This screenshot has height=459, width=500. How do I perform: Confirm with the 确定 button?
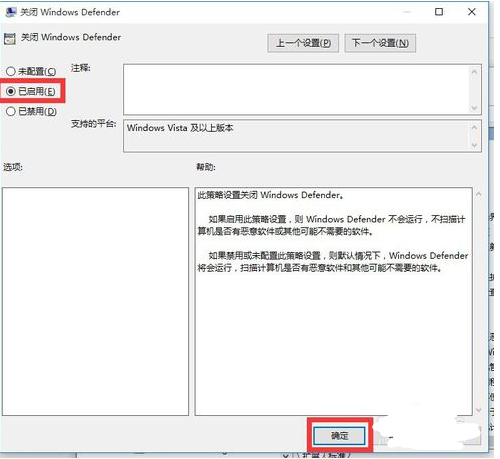click(339, 435)
